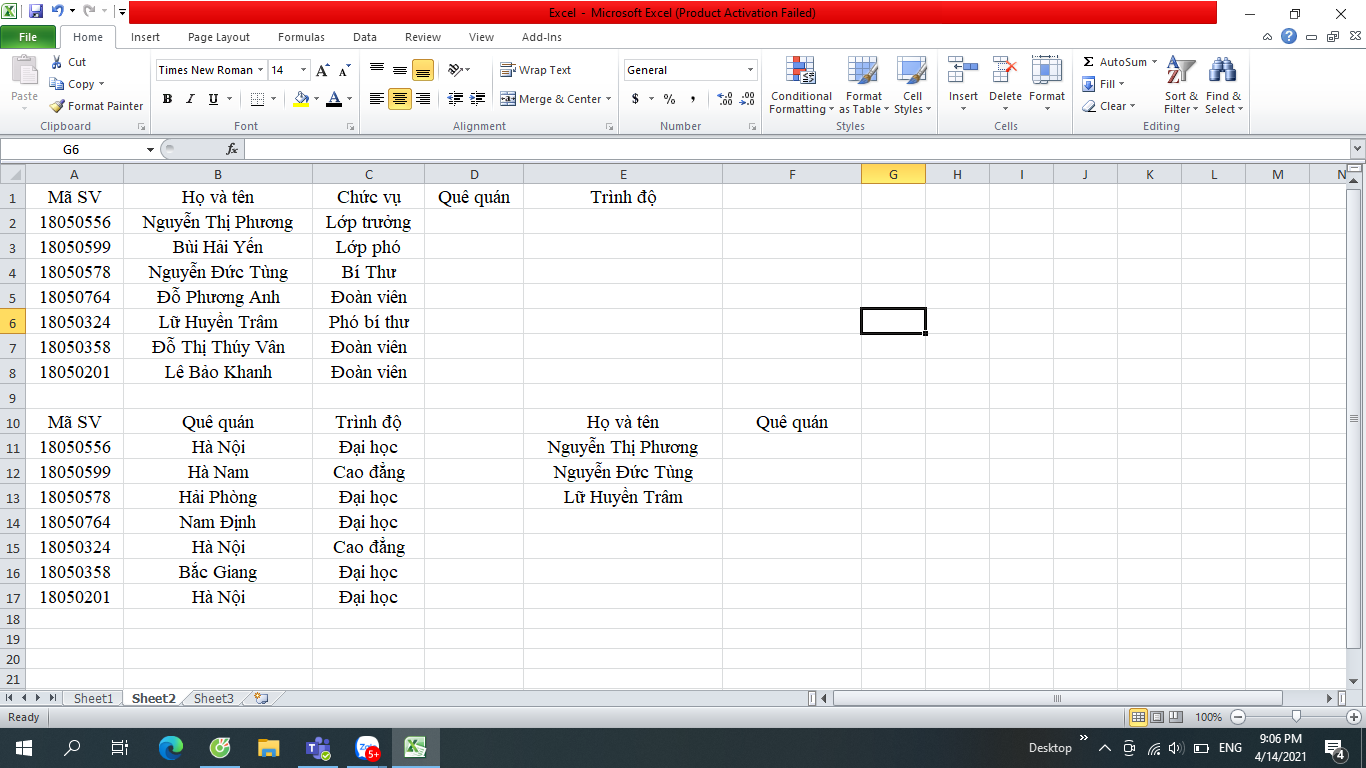Click the Paste icon
Viewport: 1366px width, 768px height.
coord(24,72)
